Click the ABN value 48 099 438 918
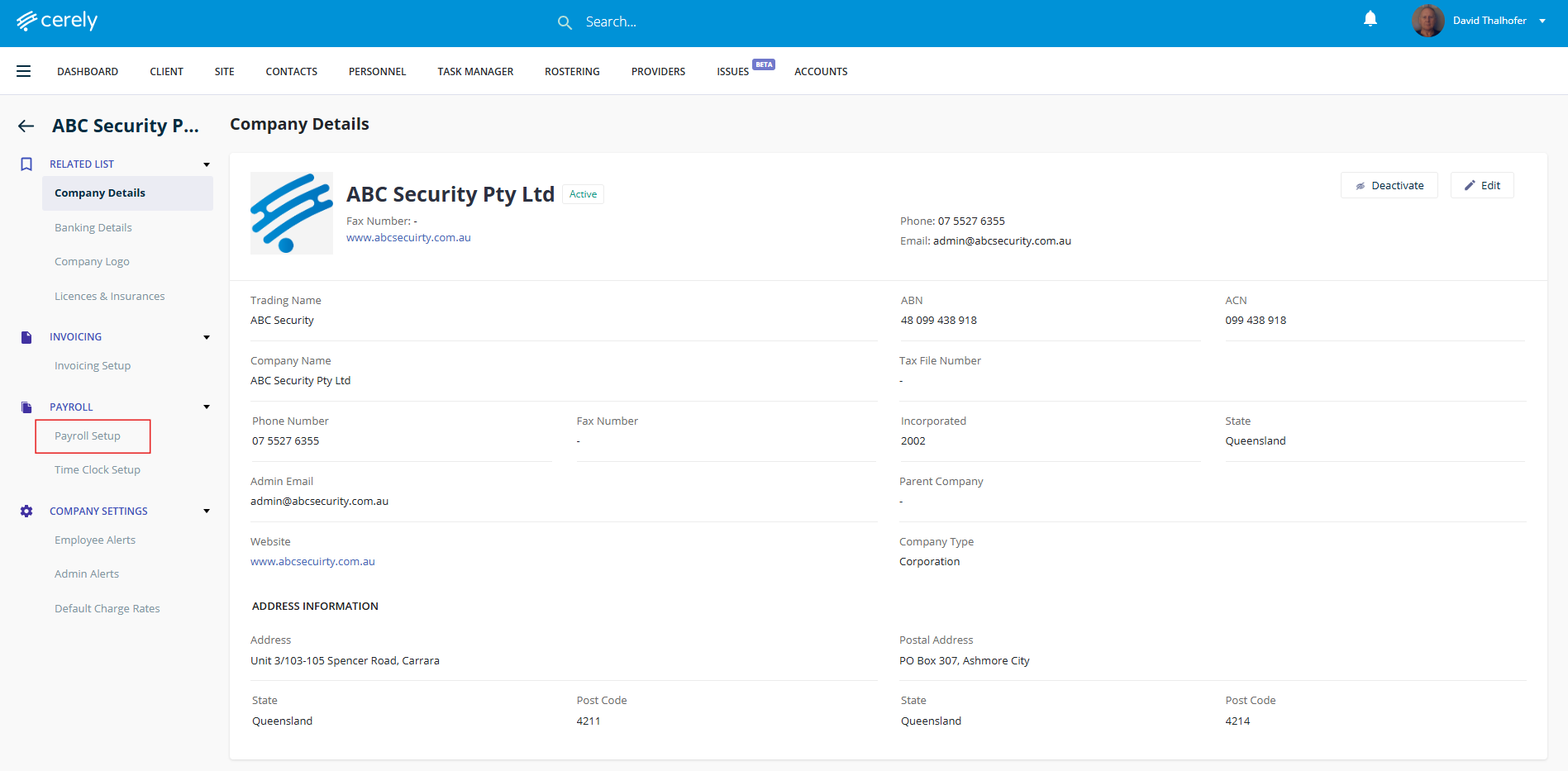Image resolution: width=1568 pixels, height=771 pixels. coord(939,321)
